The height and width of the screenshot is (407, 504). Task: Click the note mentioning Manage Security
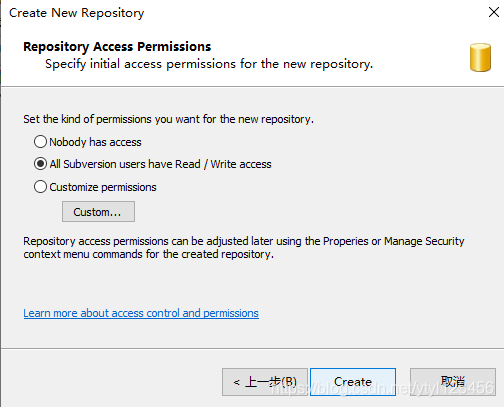(244, 241)
